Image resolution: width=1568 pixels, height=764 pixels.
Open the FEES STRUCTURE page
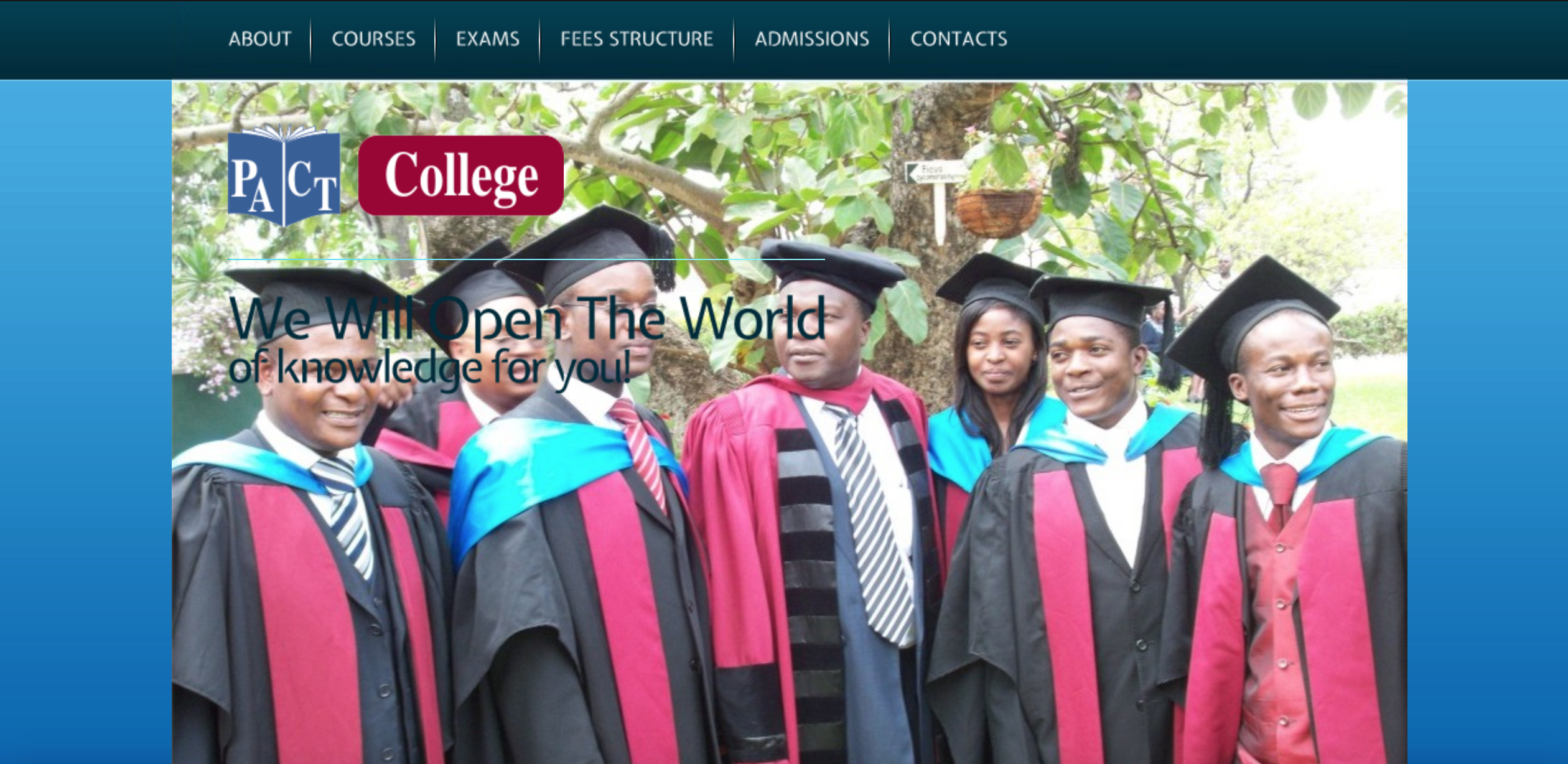pos(637,39)
